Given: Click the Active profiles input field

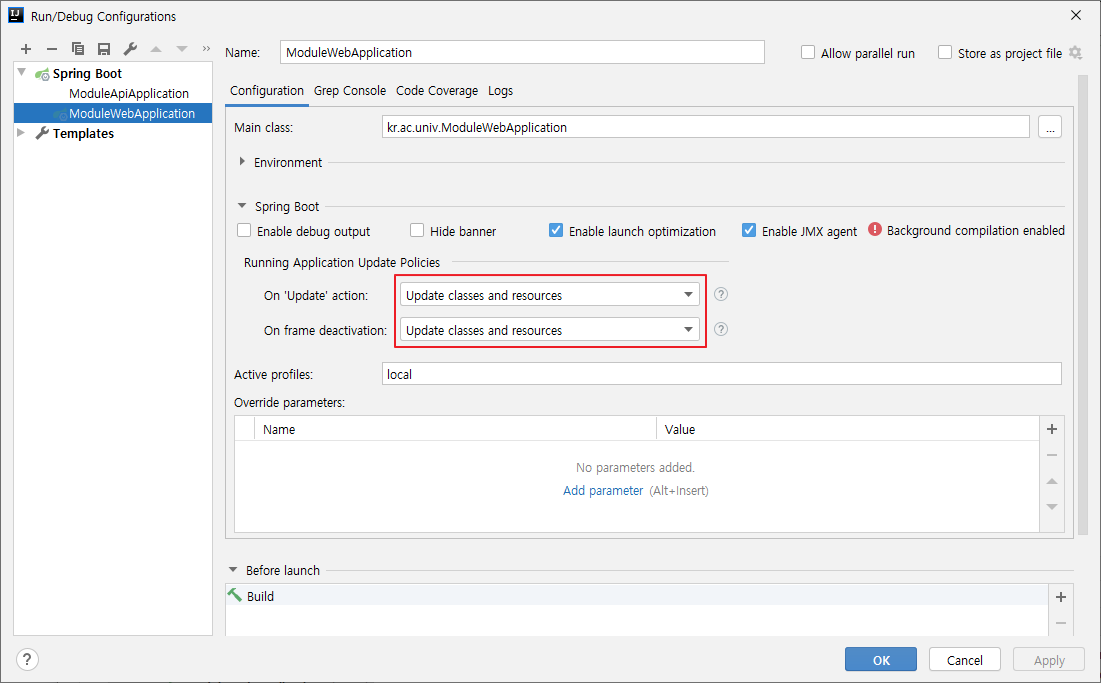Looking at the screenshot, I should (721, 374).
